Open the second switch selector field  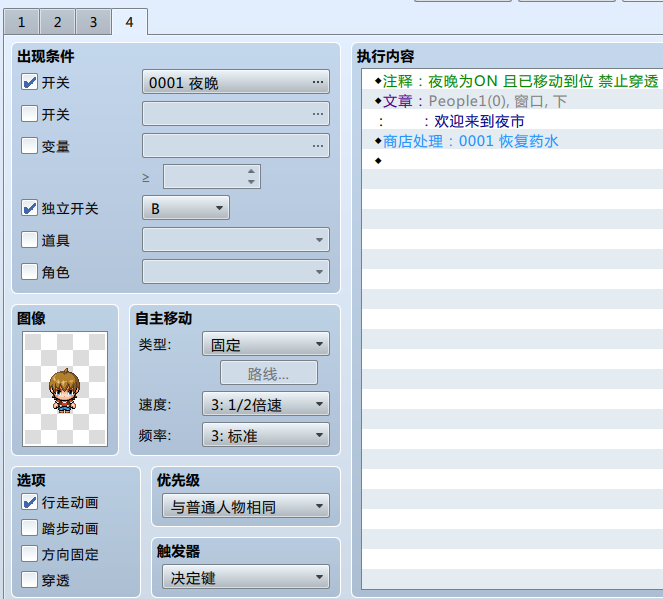[236, 114]
